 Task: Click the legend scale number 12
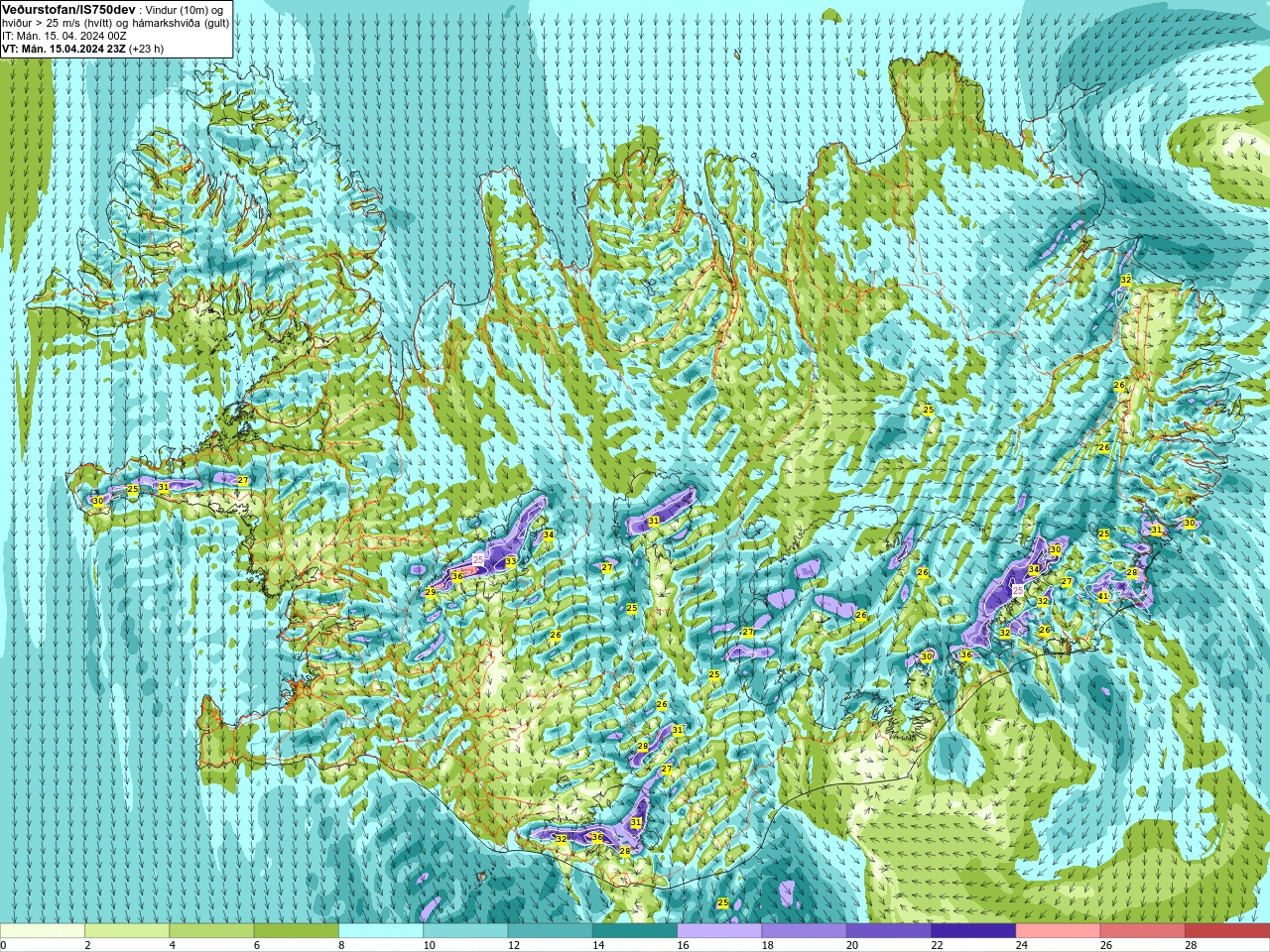tap(514, 945)
